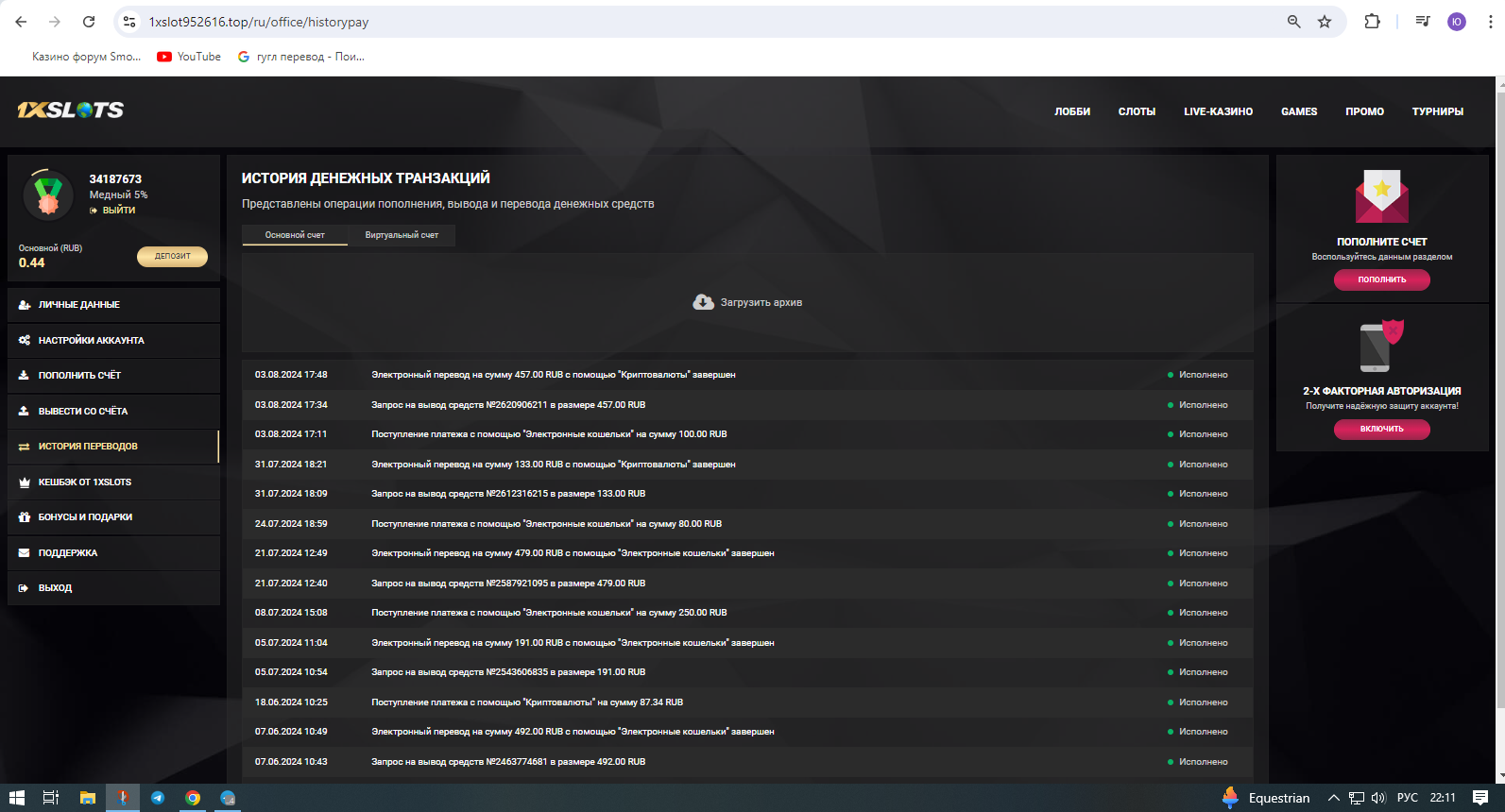Screen dimensions: 1505x812
Task: Show hidden system tray icons
Action: pyautogui.click(x=1334, y=798)
